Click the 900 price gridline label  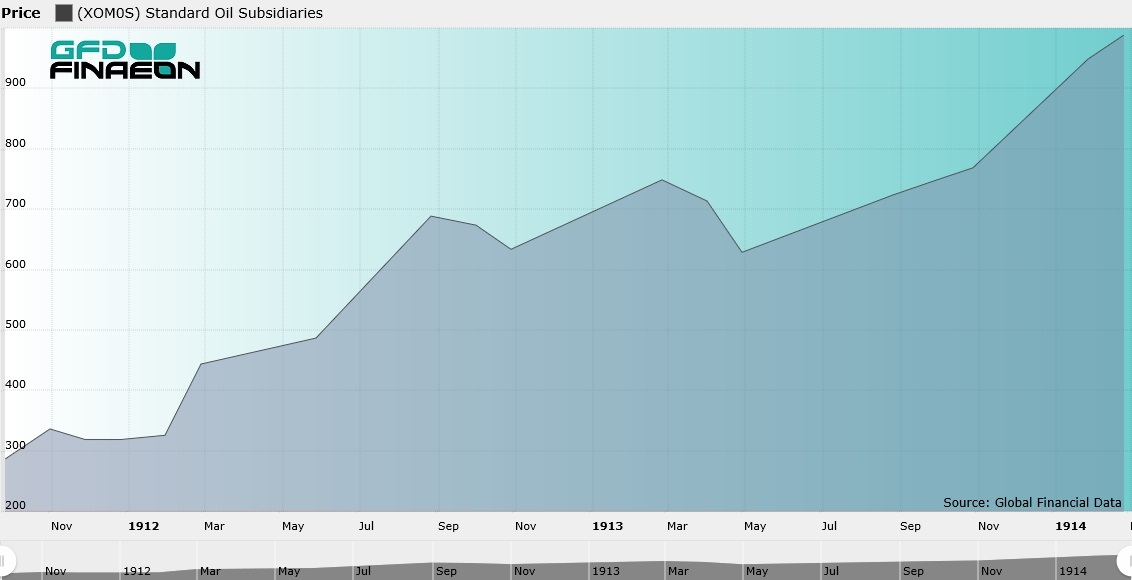[14, 82]
